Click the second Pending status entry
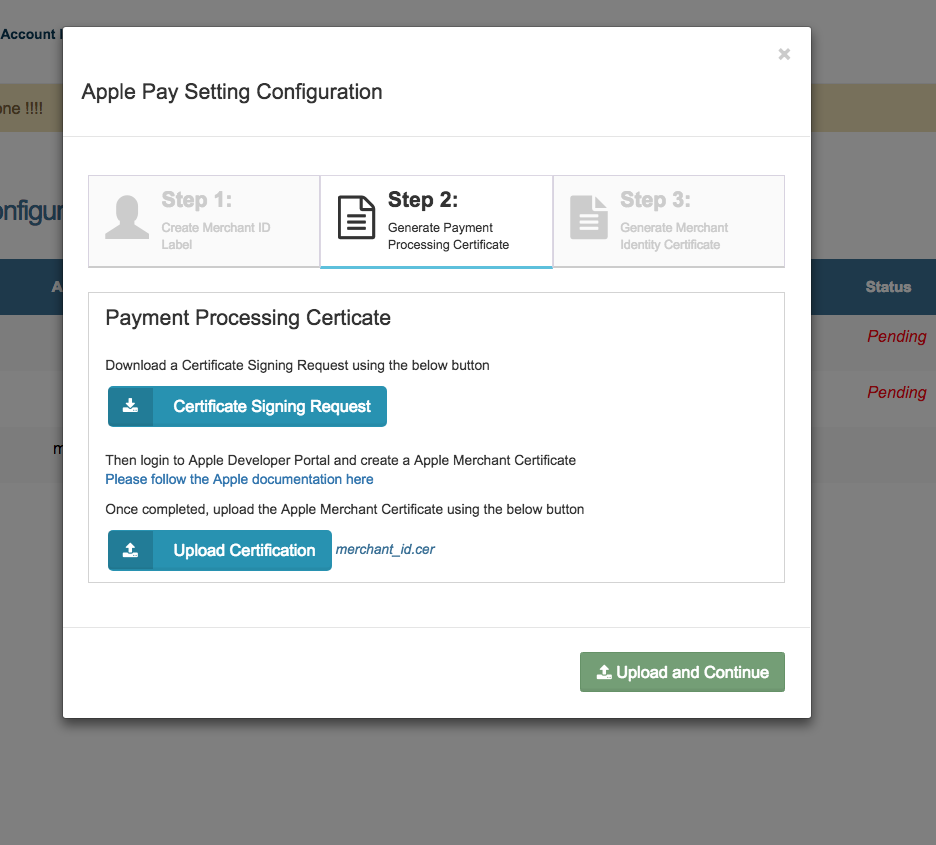 pos(896,392)
